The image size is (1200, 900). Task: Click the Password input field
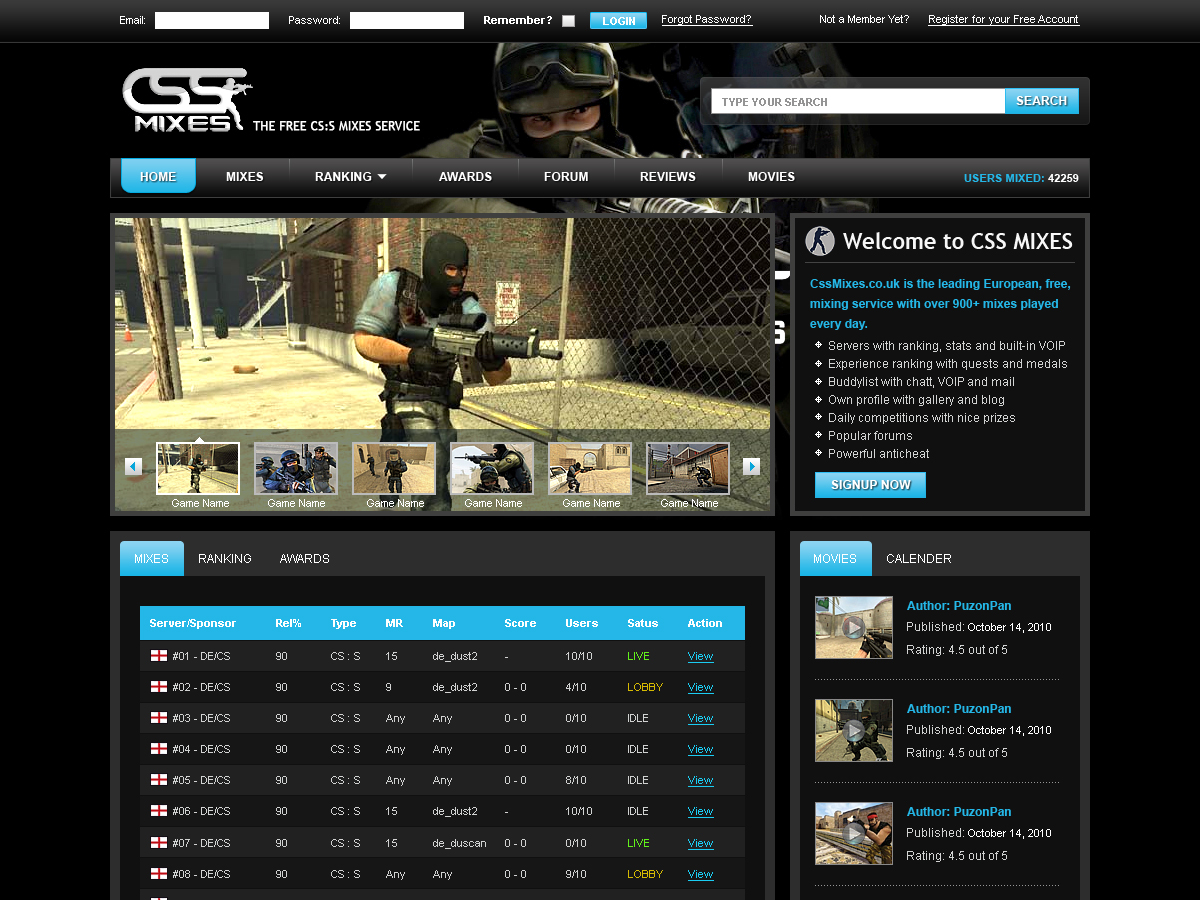point(407,21)
